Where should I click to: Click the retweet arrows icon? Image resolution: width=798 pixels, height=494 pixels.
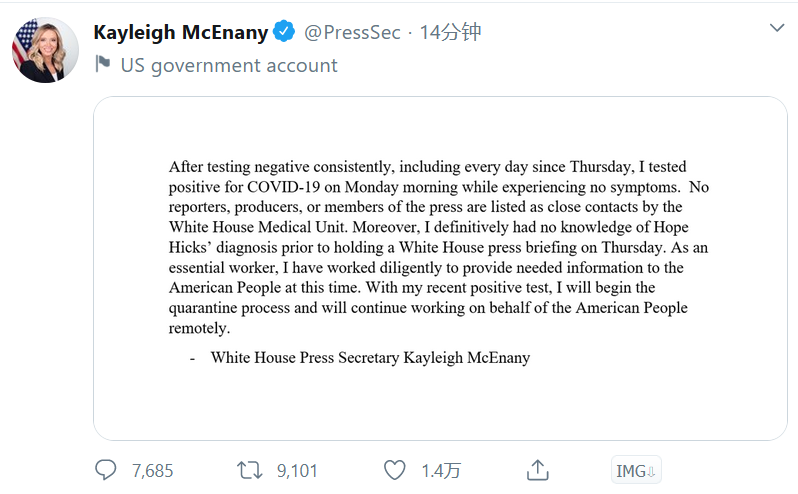248,470
